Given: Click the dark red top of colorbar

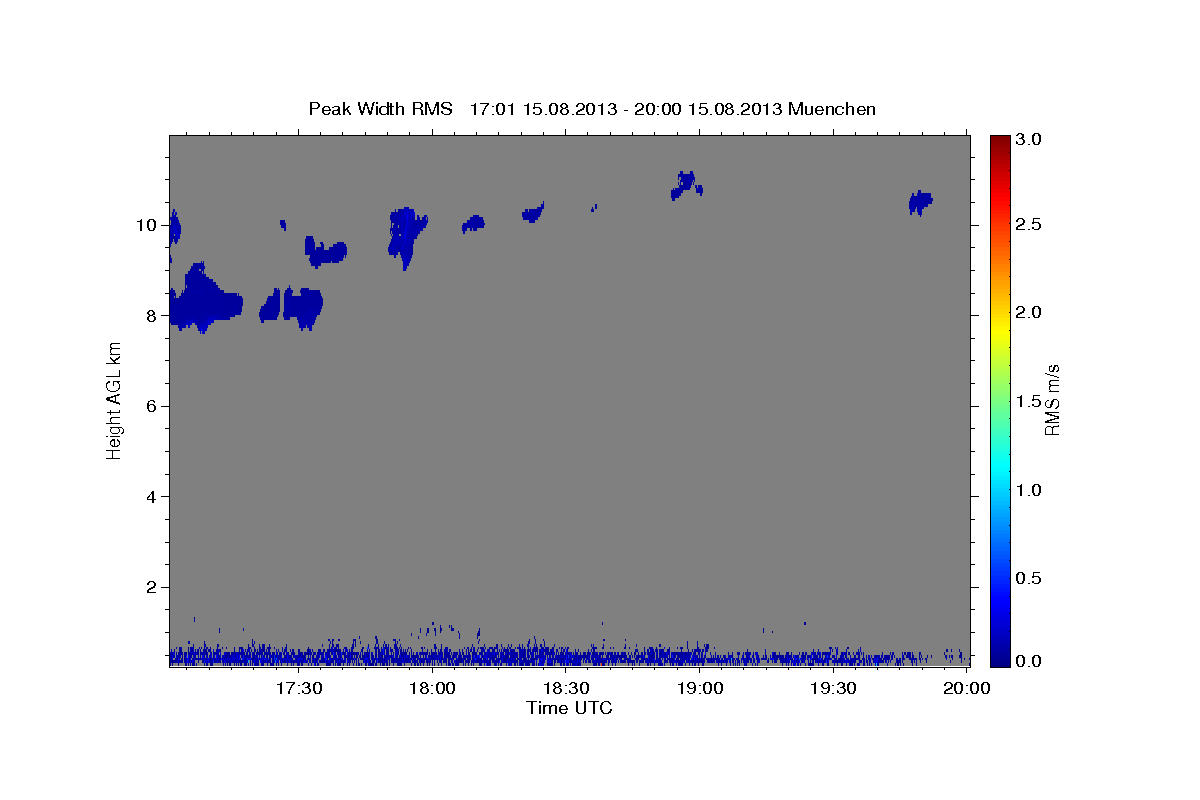Looking at the screenshot, I should (999, 142).
